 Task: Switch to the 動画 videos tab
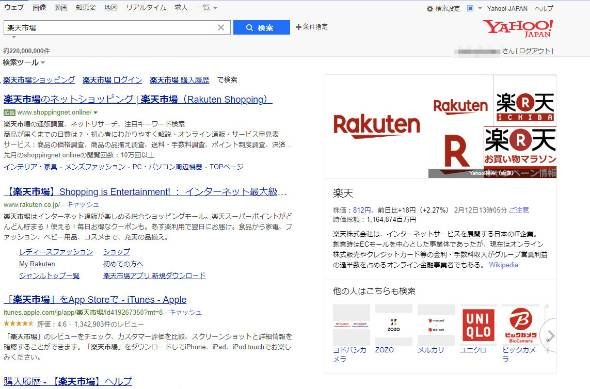(x=61, y=7)
